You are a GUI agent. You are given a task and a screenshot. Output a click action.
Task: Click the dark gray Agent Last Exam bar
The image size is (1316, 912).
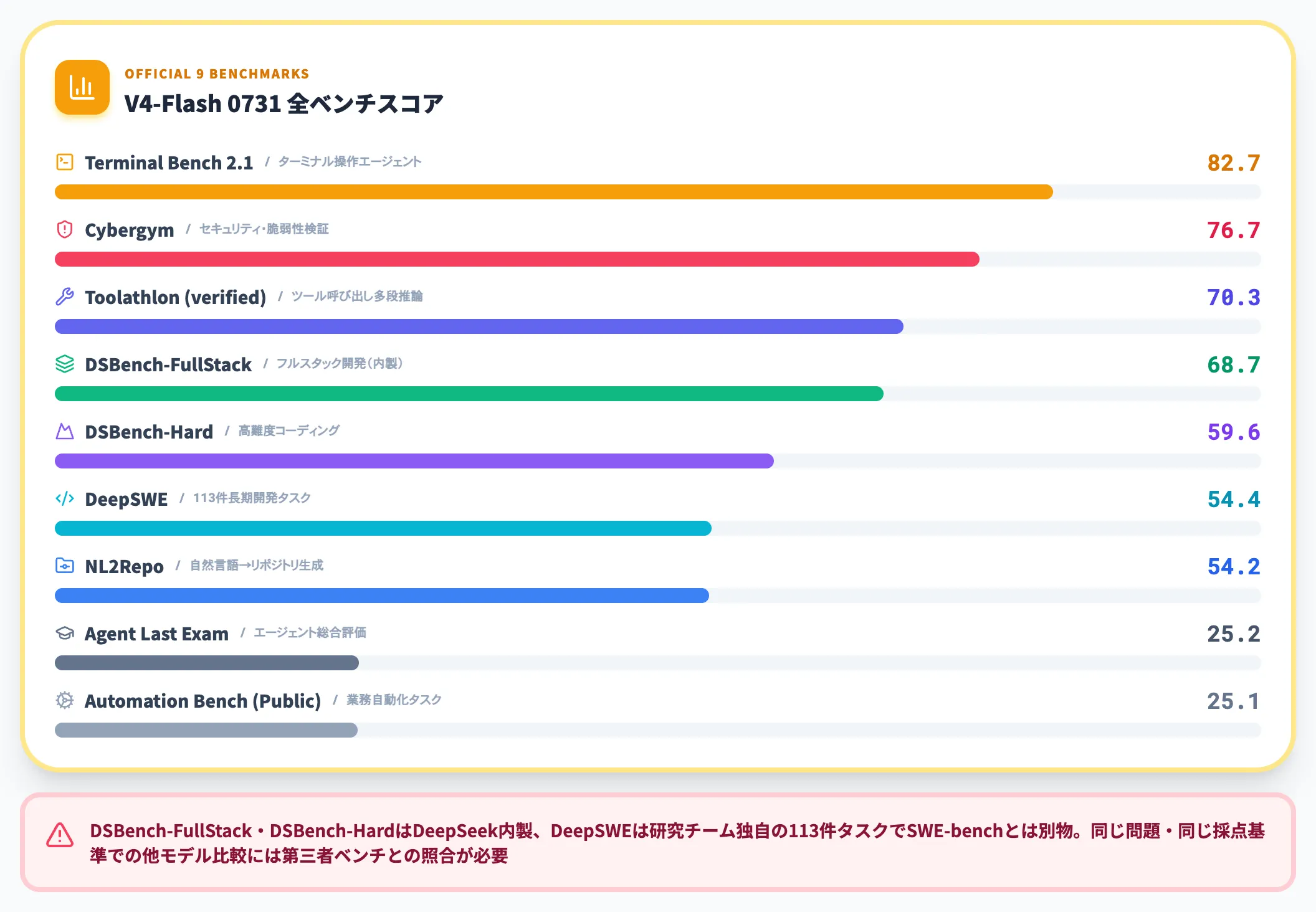pos(207,663)
